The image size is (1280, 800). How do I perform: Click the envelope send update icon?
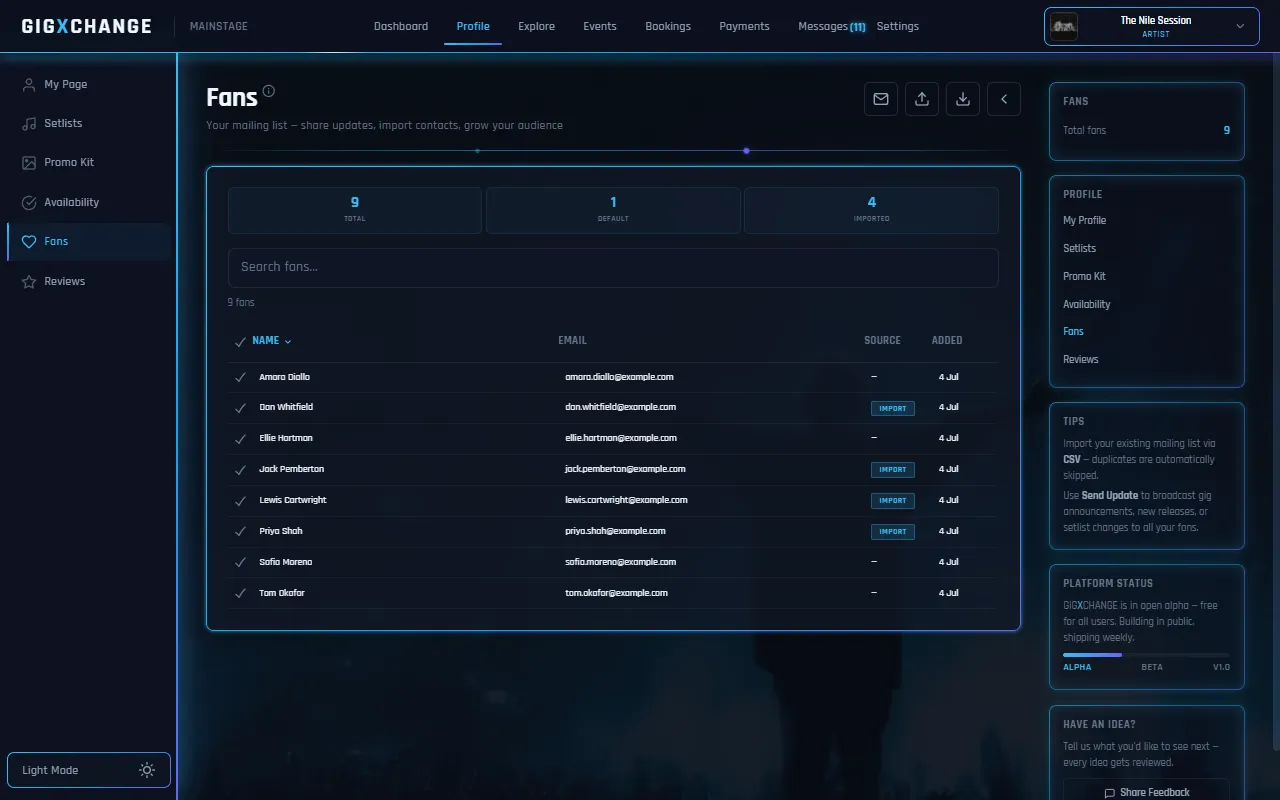pyautogui.click(x=881, y=99)
